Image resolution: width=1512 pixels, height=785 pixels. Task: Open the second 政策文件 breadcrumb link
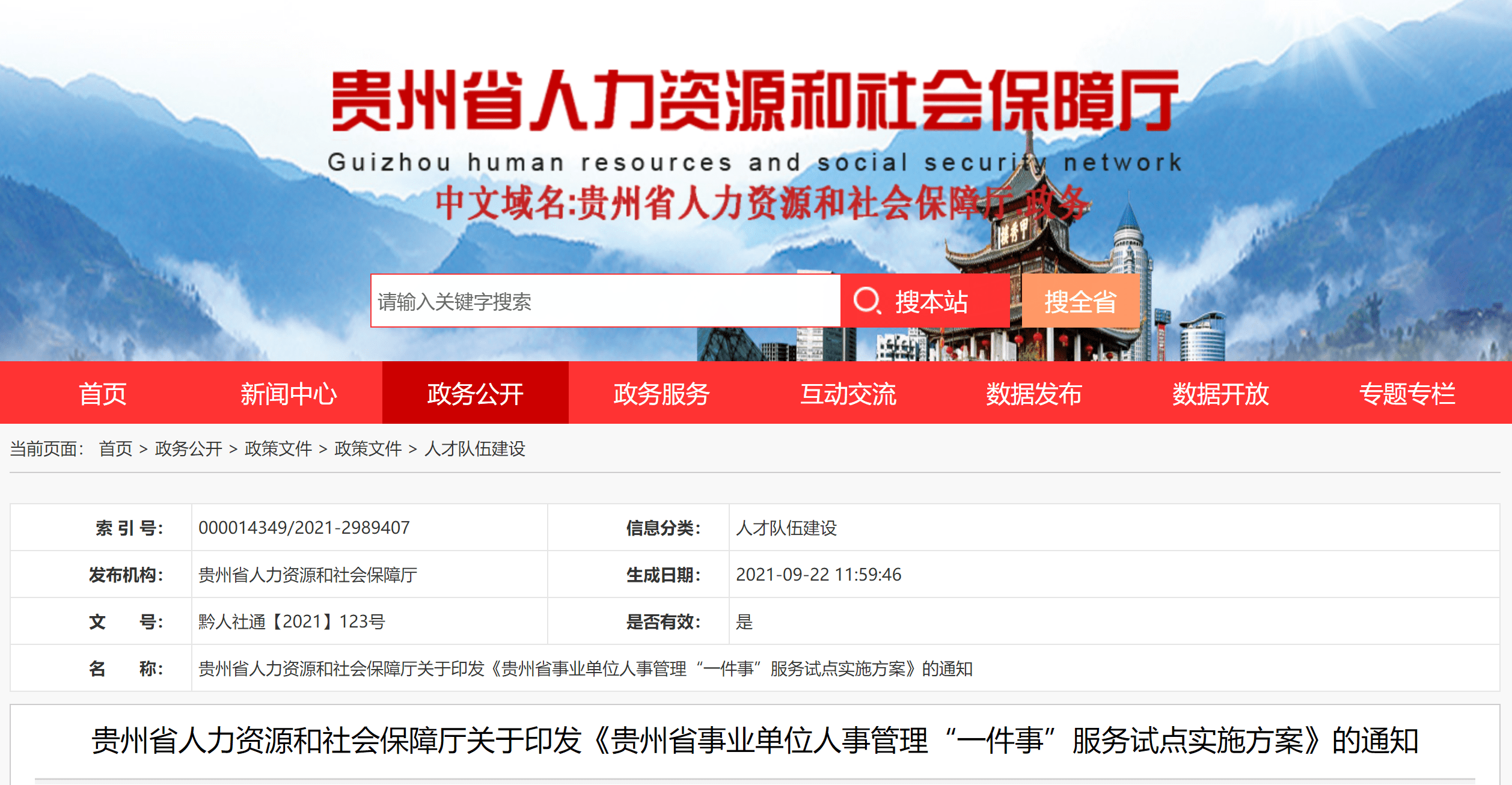(x=368, y=448)
